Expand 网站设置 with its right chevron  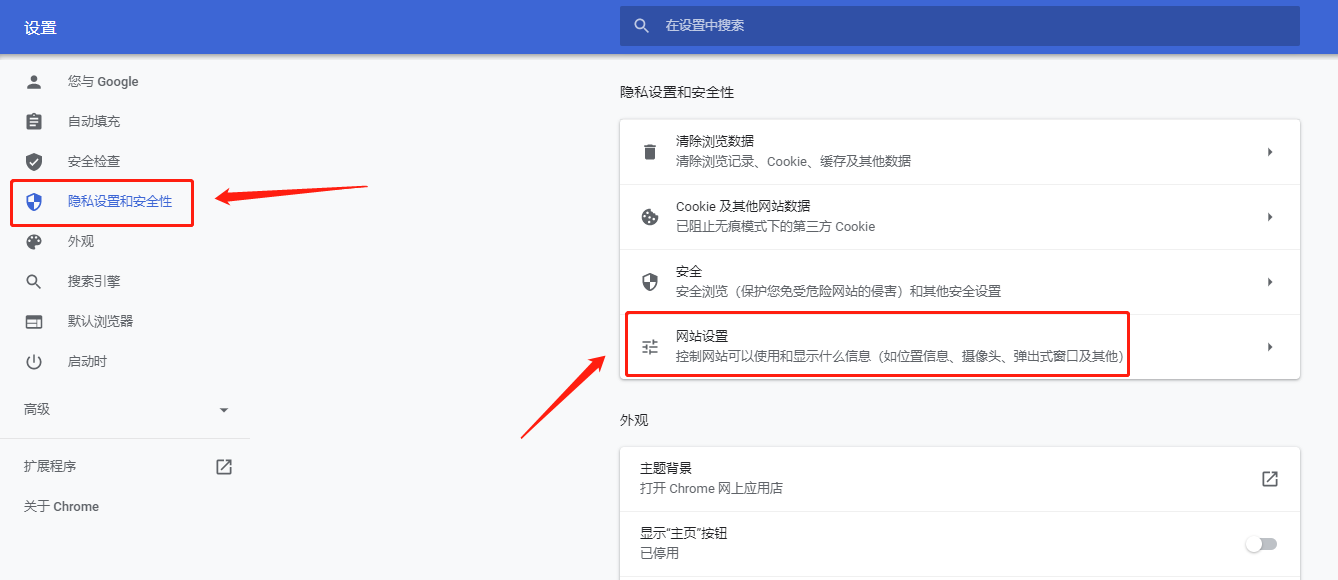1270,347
